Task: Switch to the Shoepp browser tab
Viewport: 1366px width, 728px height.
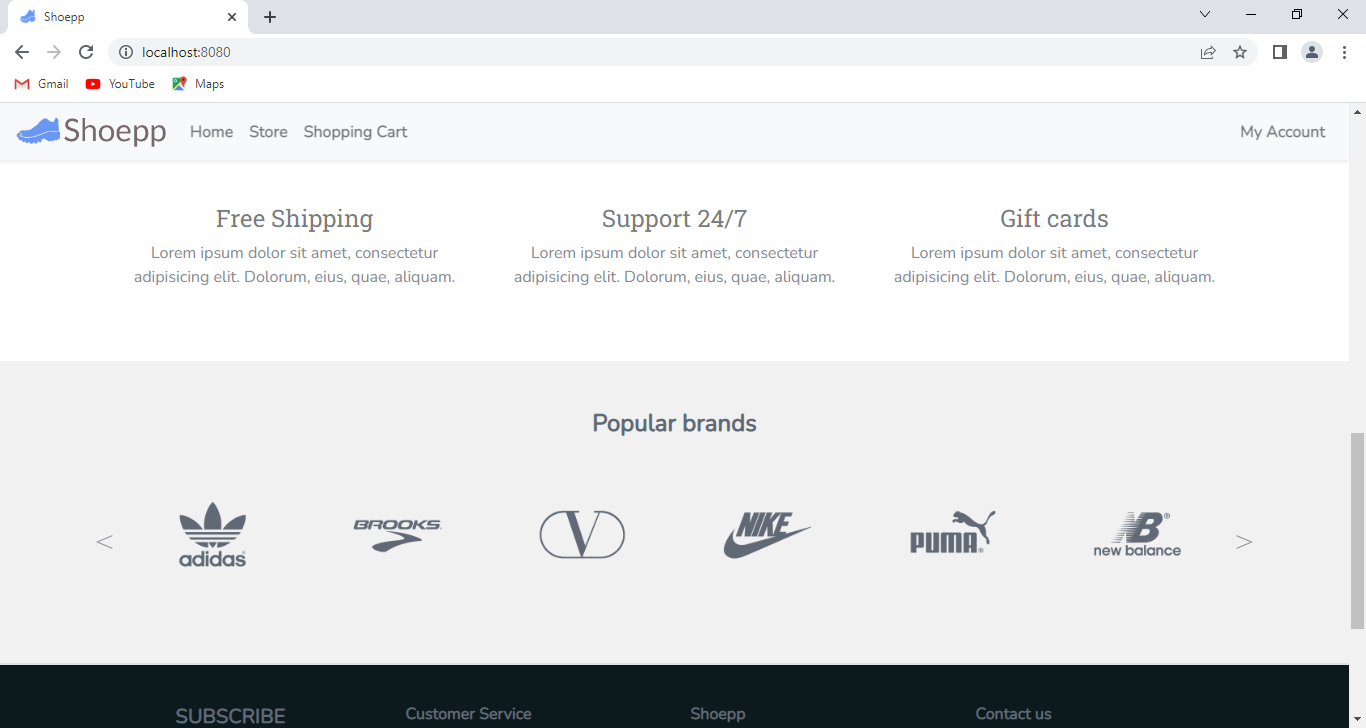Action: pyautogui.click(x=120, y=16)
